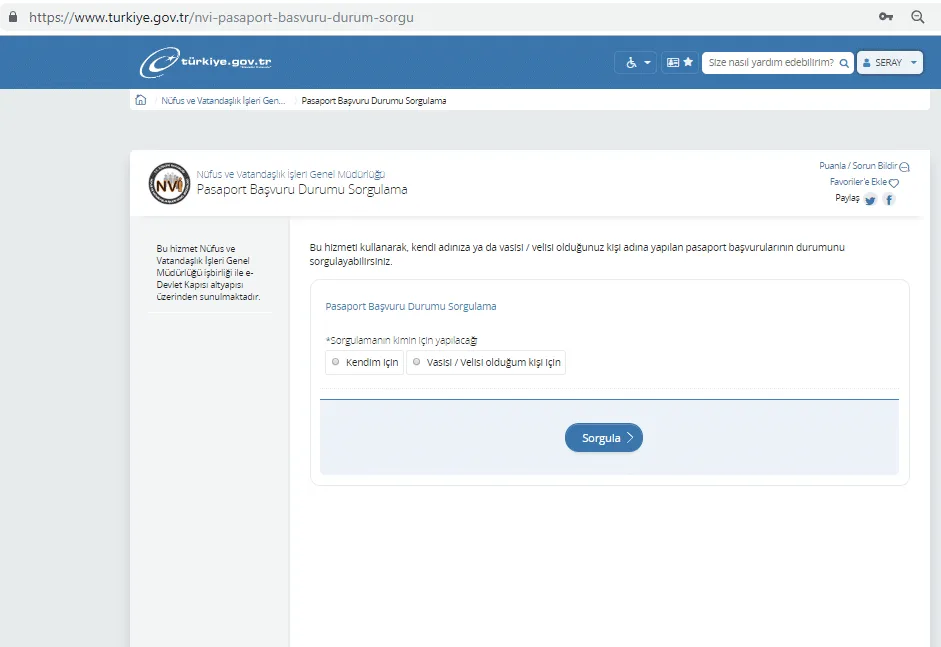This screenshot has height=647, width=941.
Task: Click "Pasaport Başvuru Durumu Sorgulama" breadcrumb text
Action: coord(374,101)
